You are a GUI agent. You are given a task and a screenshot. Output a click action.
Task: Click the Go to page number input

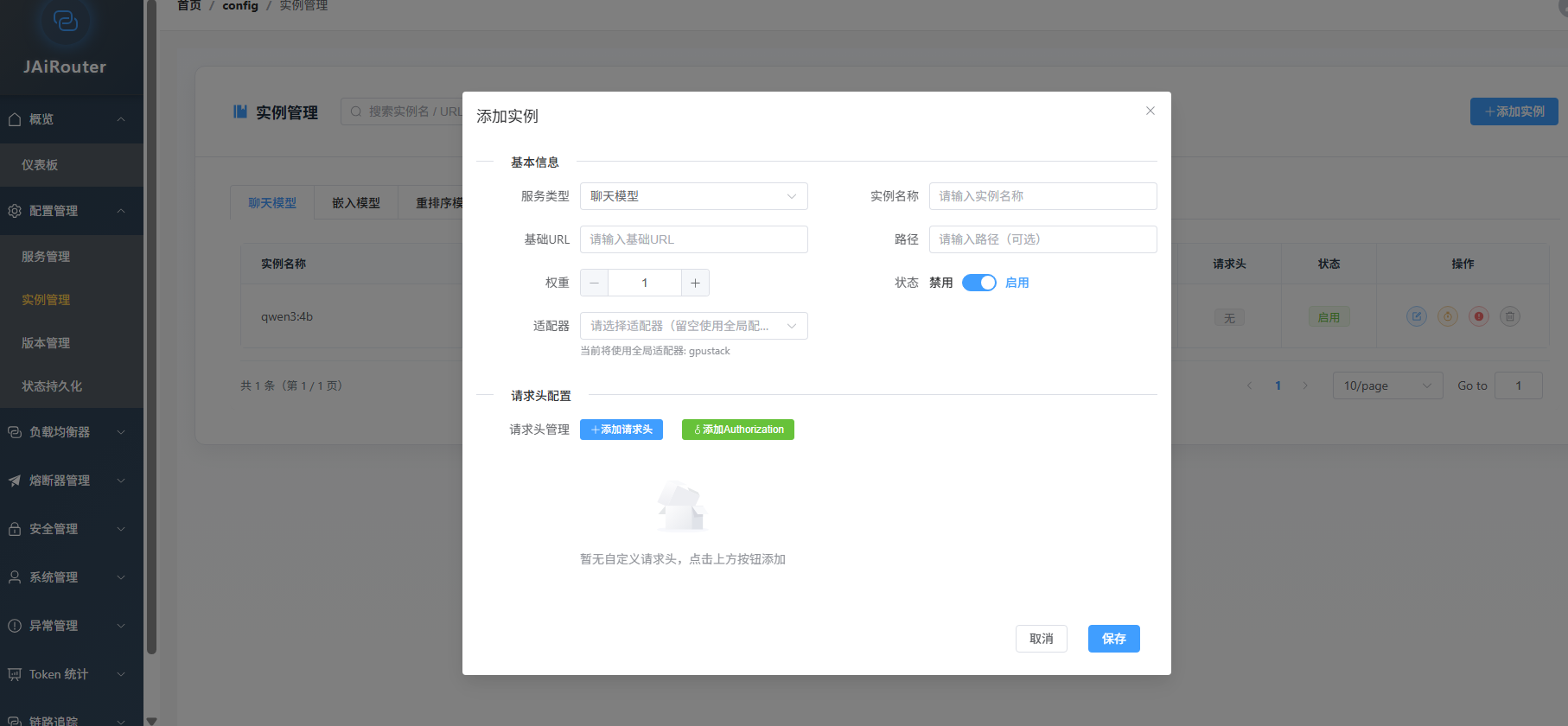1519,385
